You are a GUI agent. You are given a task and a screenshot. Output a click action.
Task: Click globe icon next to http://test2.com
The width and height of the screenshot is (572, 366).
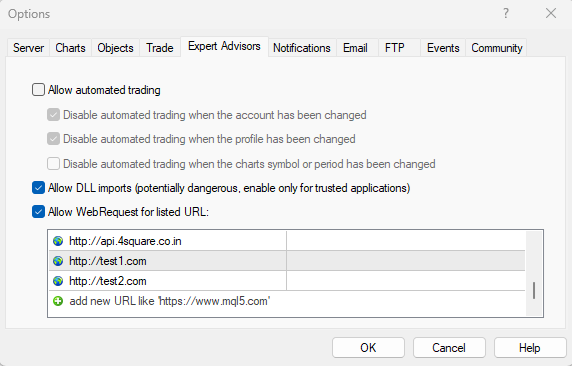58,281
